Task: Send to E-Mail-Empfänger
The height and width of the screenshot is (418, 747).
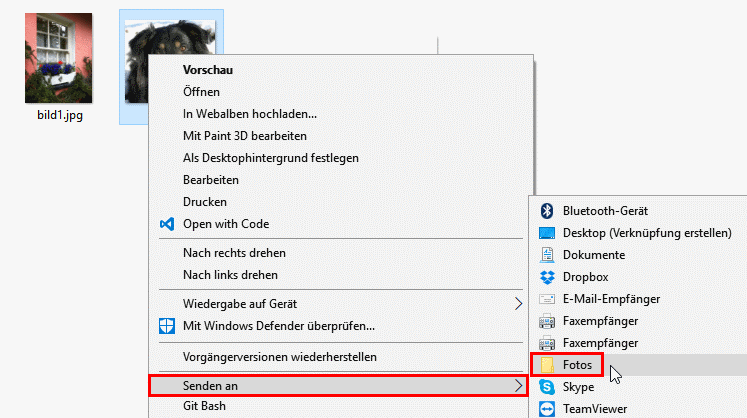Action: point(611,299)
